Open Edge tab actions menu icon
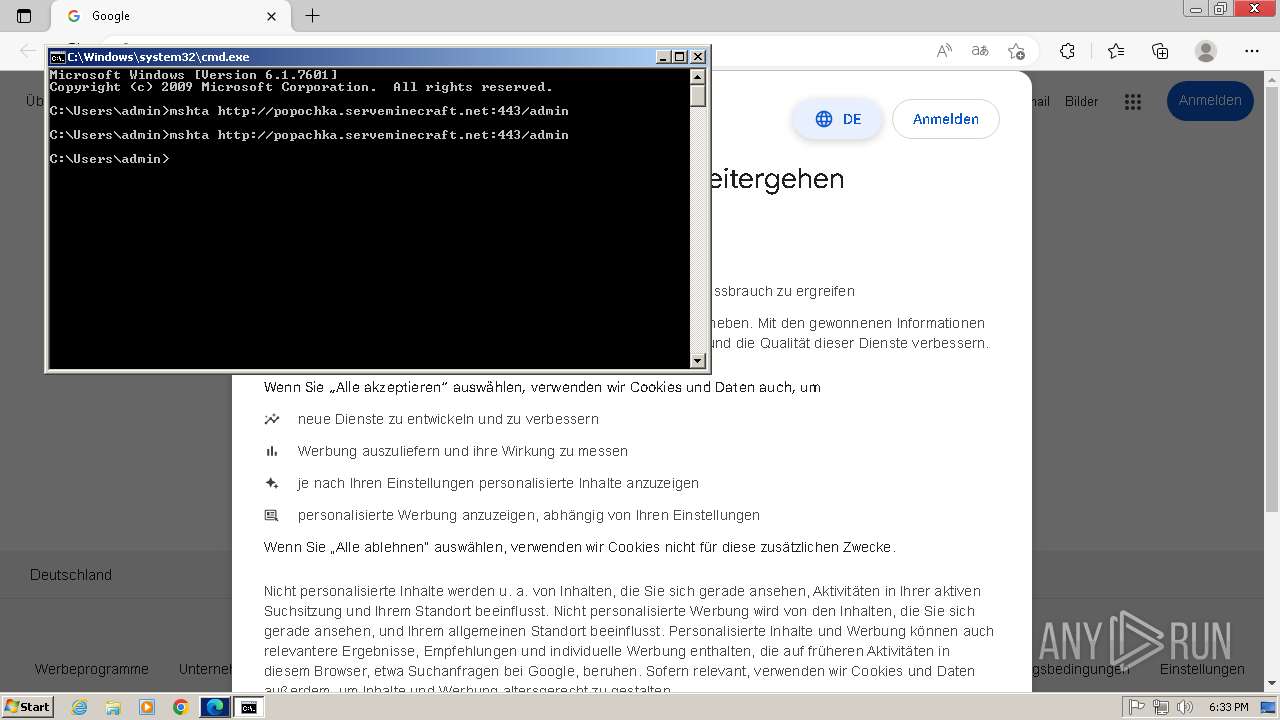The width and height of the screenshot is (1280, 720). tap(24, 16)
